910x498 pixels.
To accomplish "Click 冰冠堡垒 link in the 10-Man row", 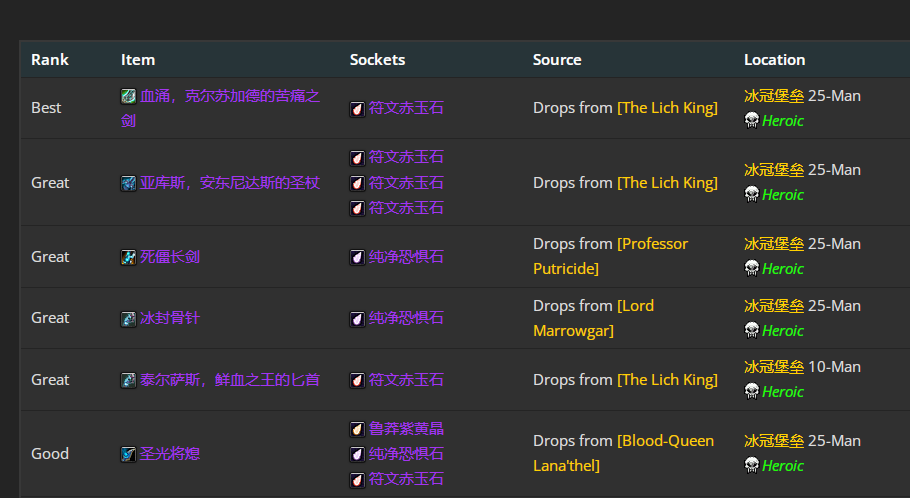I will pyautogui.click(x=773, y=367).
